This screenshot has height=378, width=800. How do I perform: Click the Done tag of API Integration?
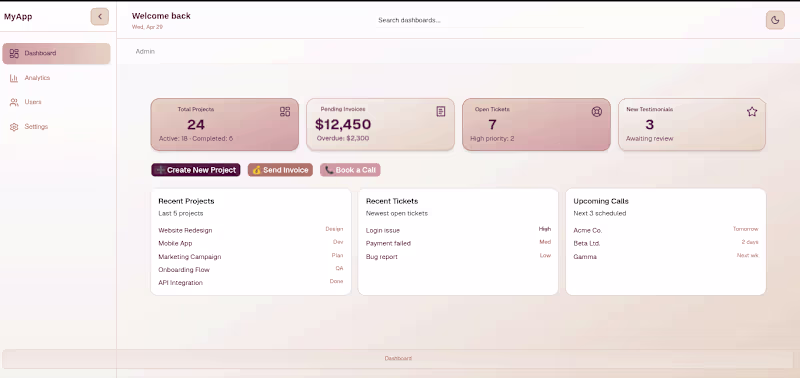click(x=336, y=281)
